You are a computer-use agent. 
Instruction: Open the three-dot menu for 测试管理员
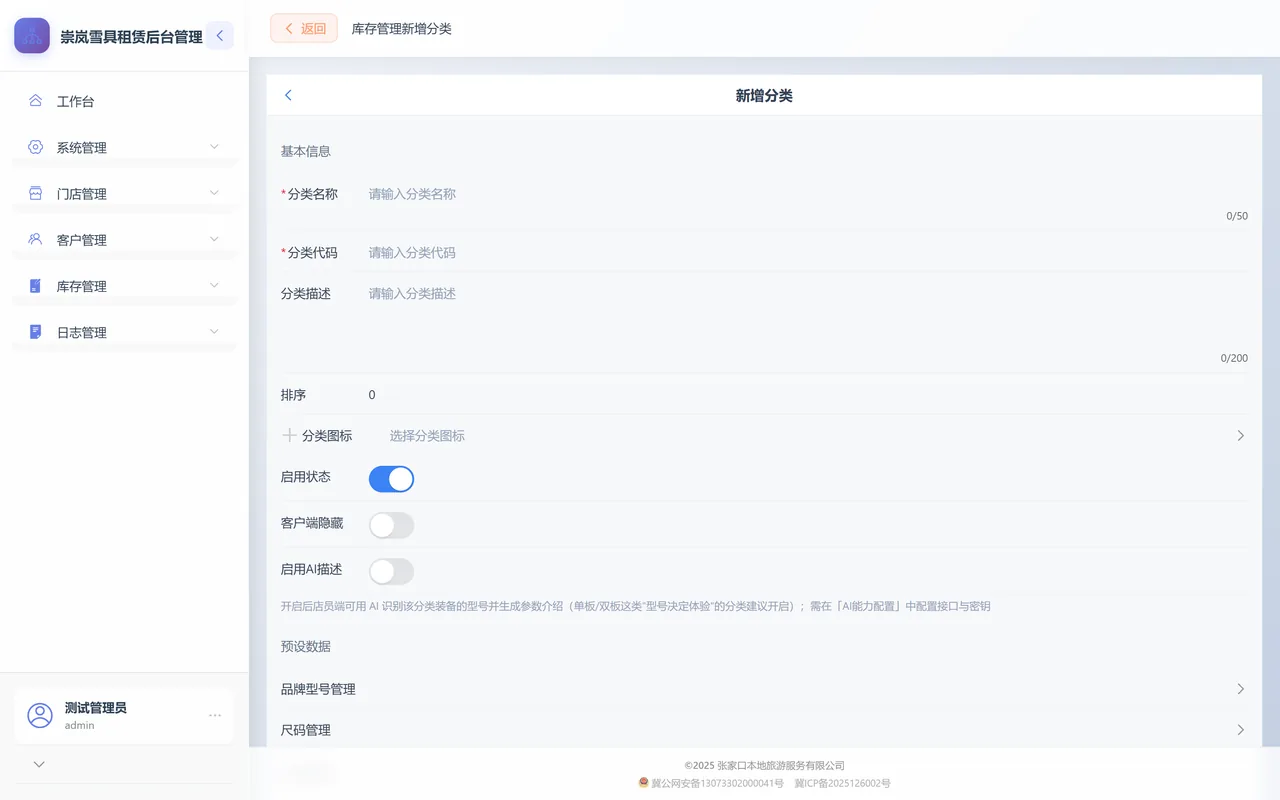(215, 715)
